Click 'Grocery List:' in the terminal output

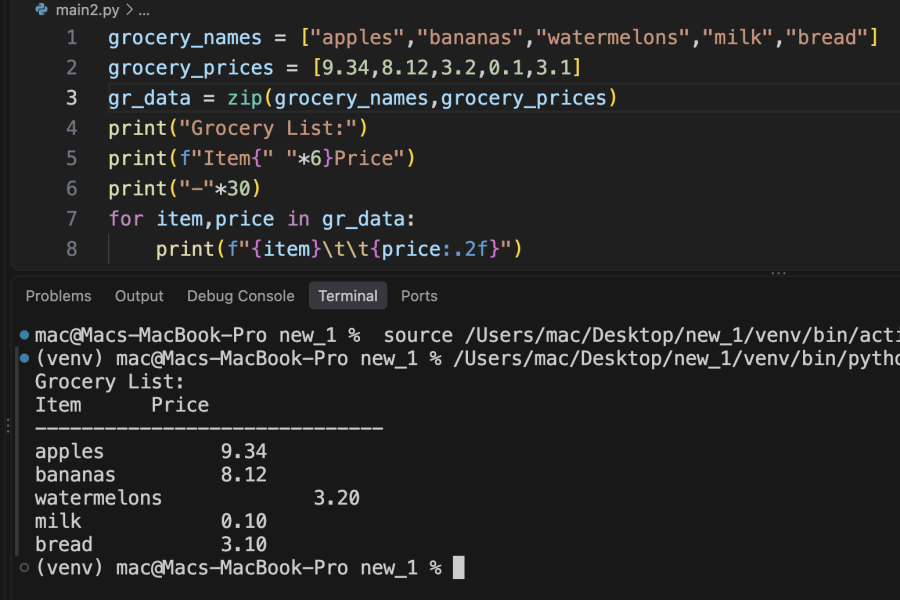click(x=110, y=382)
